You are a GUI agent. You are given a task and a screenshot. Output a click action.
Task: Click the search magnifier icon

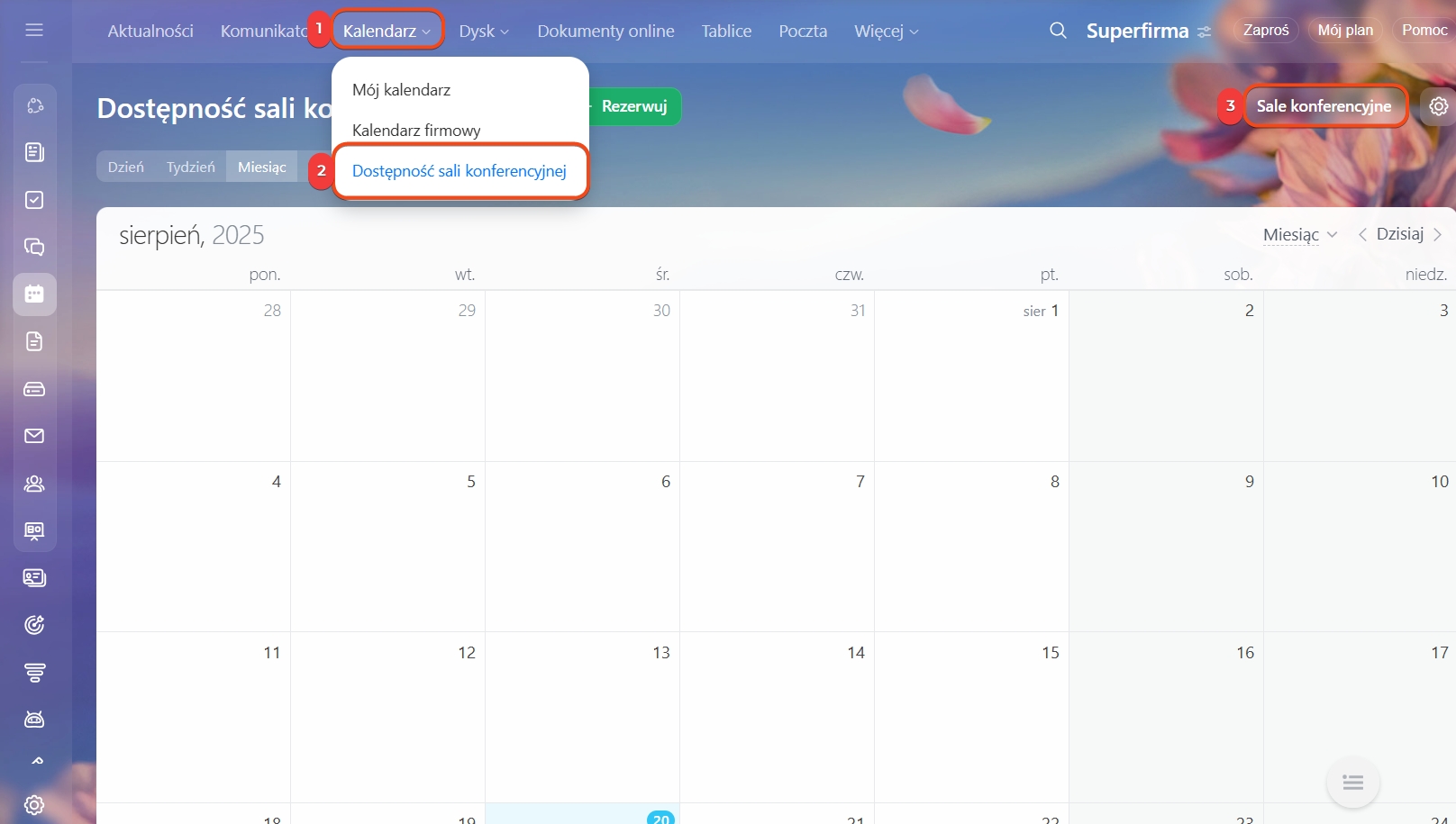pos(1058,31)
